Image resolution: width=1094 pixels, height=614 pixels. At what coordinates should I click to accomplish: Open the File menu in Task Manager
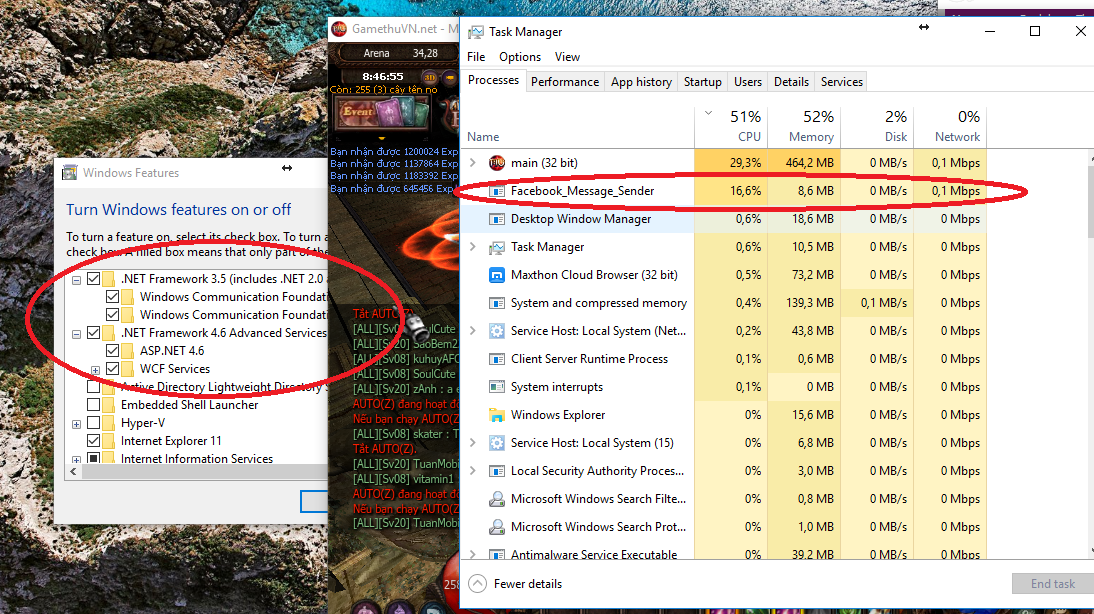click(476, 57)
